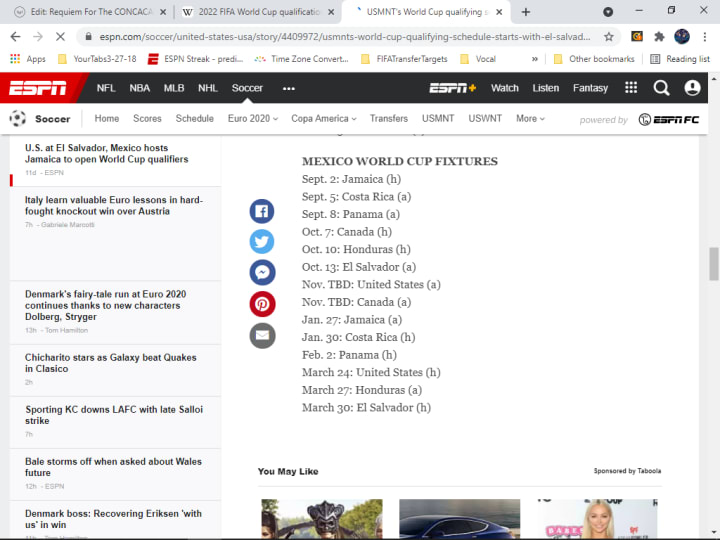Open the Soccer Schedule link
Image resolution: width=720 pixels, height=540 pixels.
point(195,118)
